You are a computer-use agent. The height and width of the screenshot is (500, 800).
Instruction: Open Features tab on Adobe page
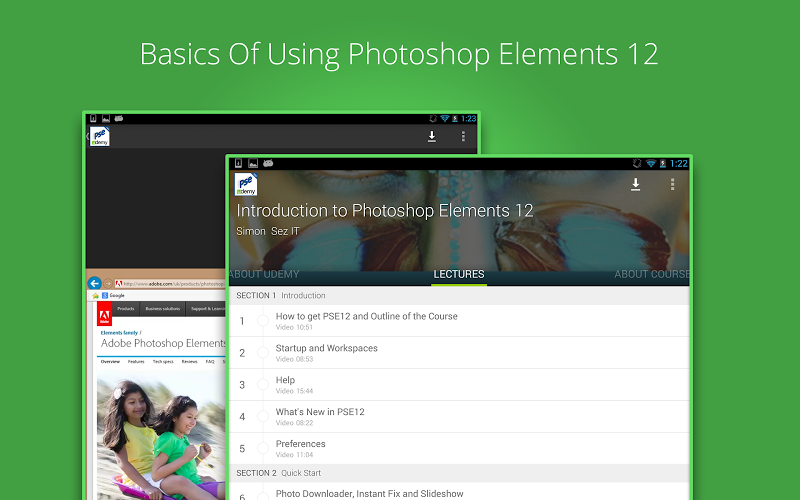coord(136,362)
